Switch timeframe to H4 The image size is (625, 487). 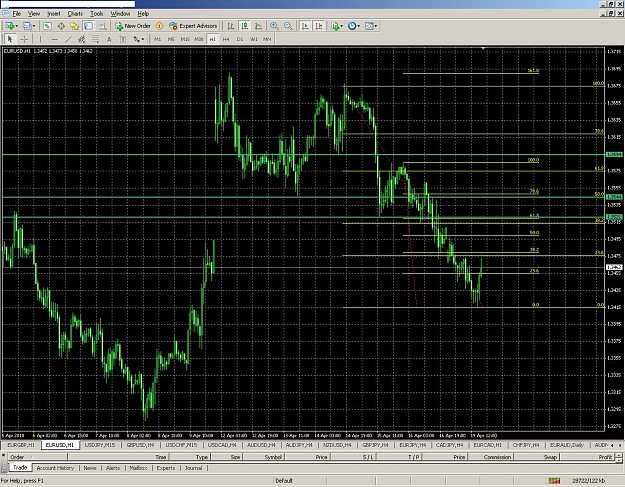226,39
